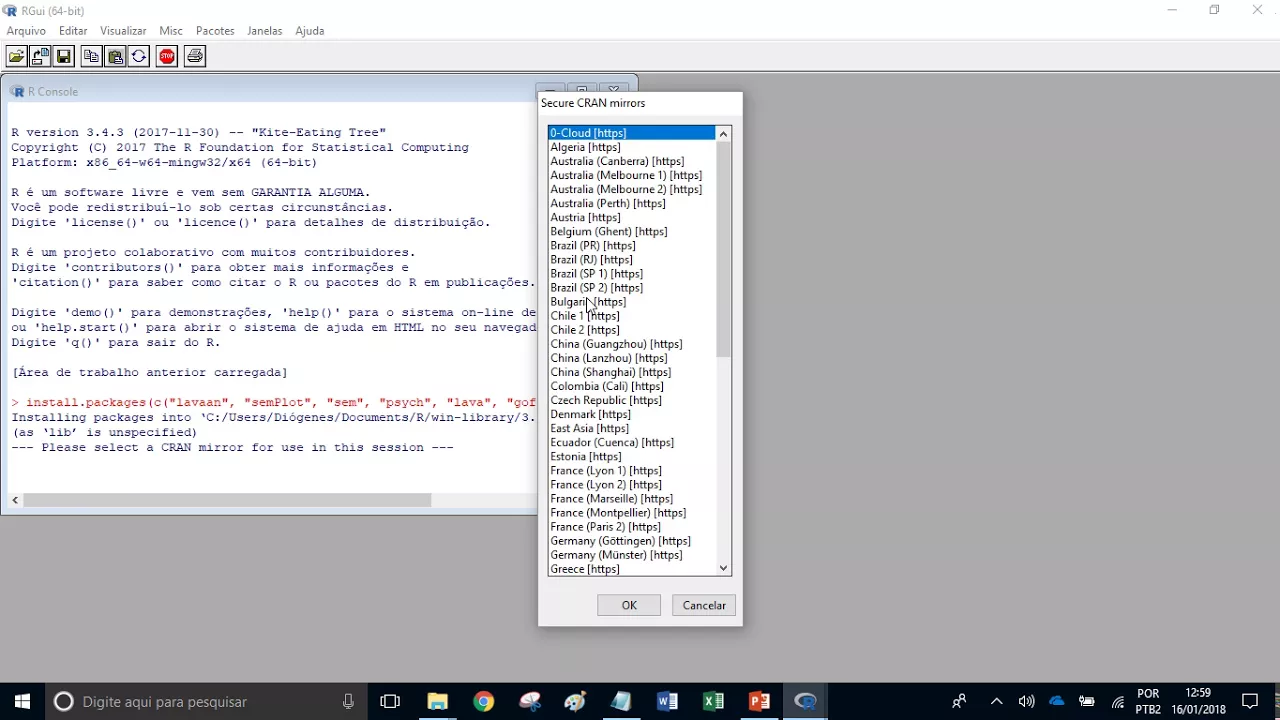Click the Load workspace toolbar icon
Viewport: 1280px width, 720px height.
tap(40, 57)
